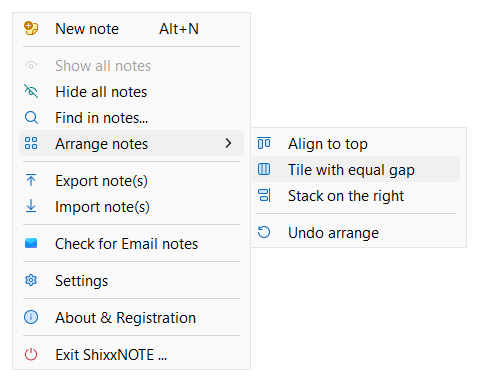
Task: Click the red power Exit icon
Action: pyautogui.click(x=31, y=354)
